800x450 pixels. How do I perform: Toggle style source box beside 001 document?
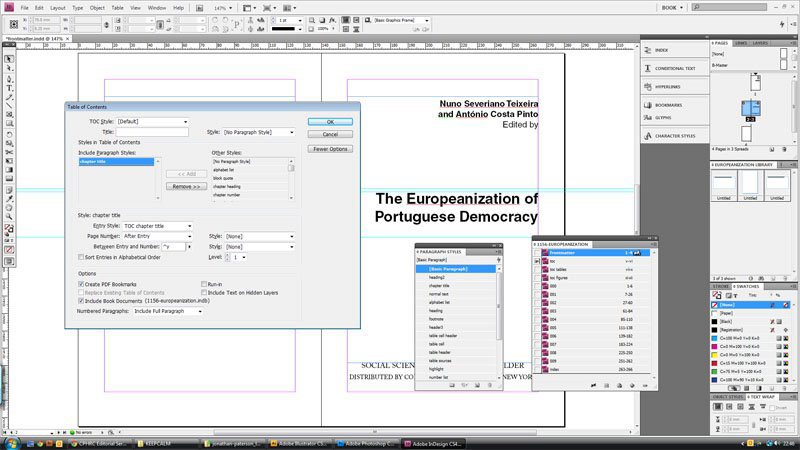tap(537, 294)
